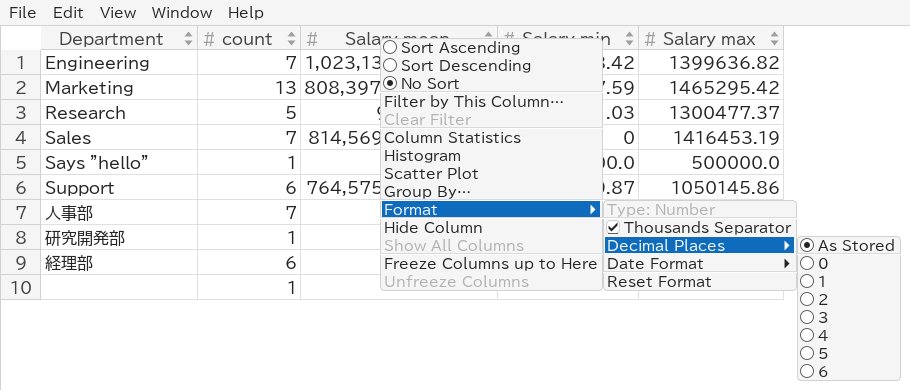This screenshot has width=910, height=390.
Task: Toggle the Thousands Separator checkbox
Action: pos(699,228)
